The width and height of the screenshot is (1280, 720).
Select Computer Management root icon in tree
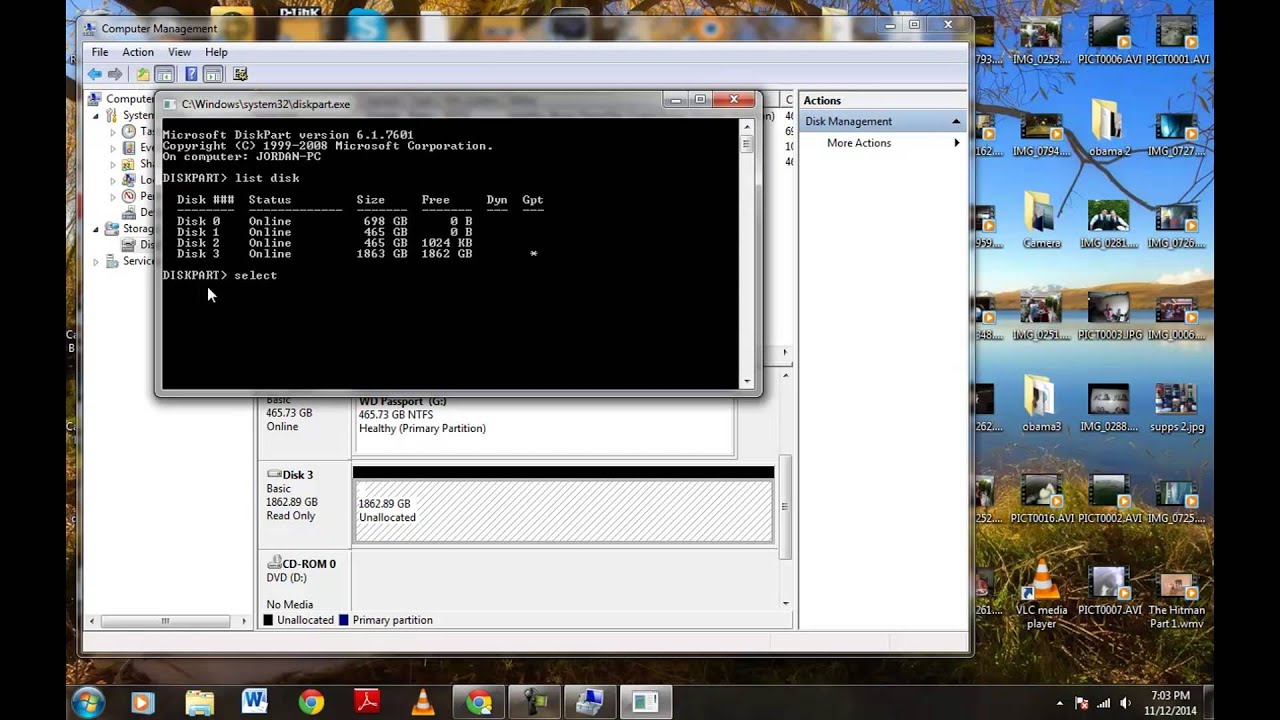(x=94, y=99)
